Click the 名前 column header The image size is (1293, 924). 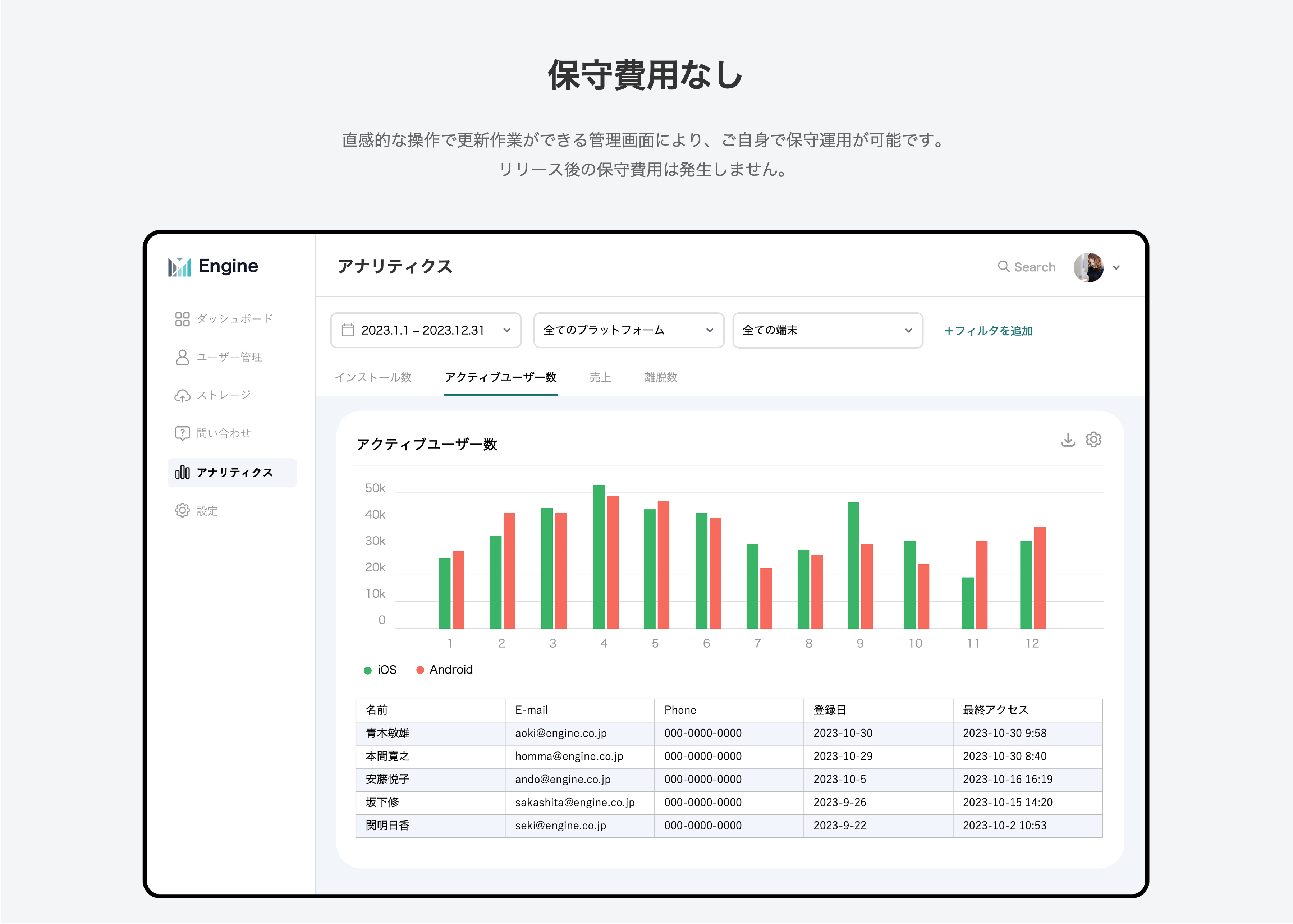click(x=430, y=711)
